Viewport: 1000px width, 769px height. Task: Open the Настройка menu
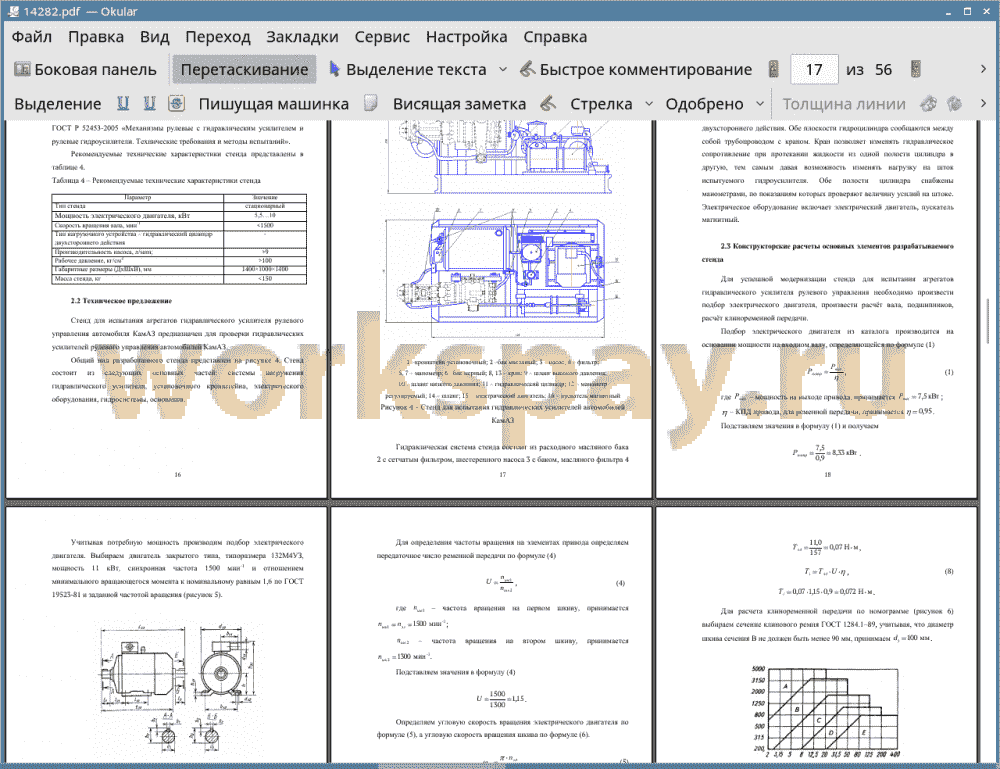[x=466, y=37]
